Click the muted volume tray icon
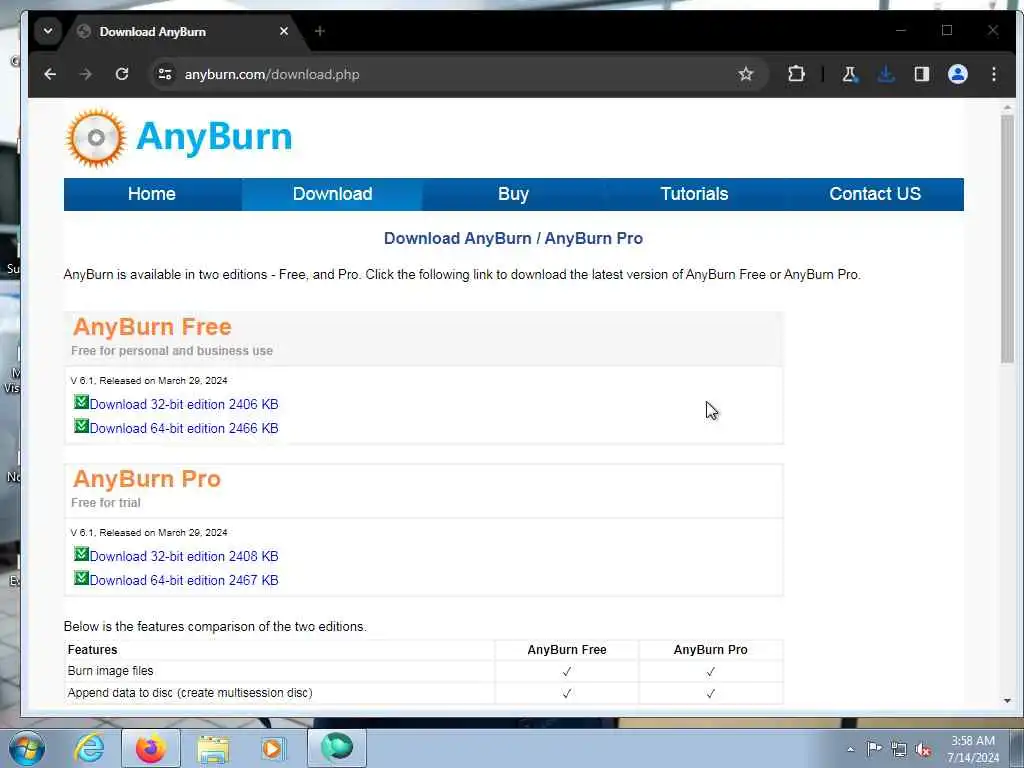Screen dimensions: 1024x768 923,750
